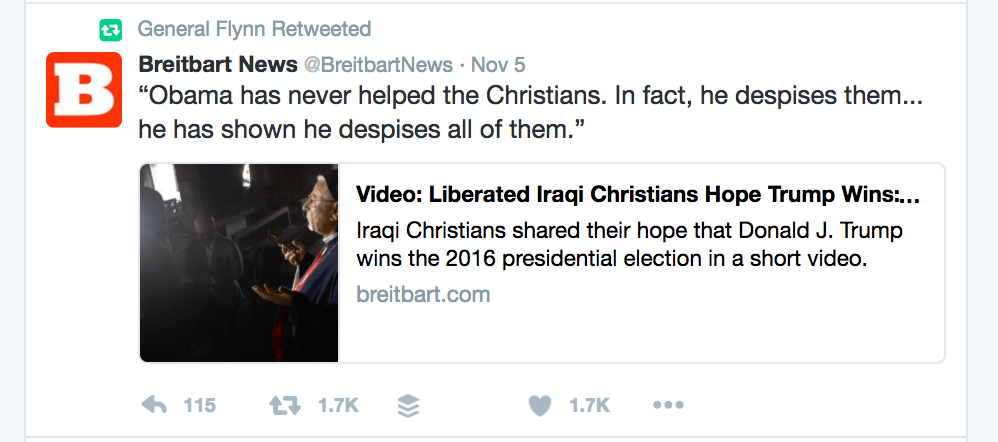
Task: Open the Breitbart News display name
Action: click(217, 64)
